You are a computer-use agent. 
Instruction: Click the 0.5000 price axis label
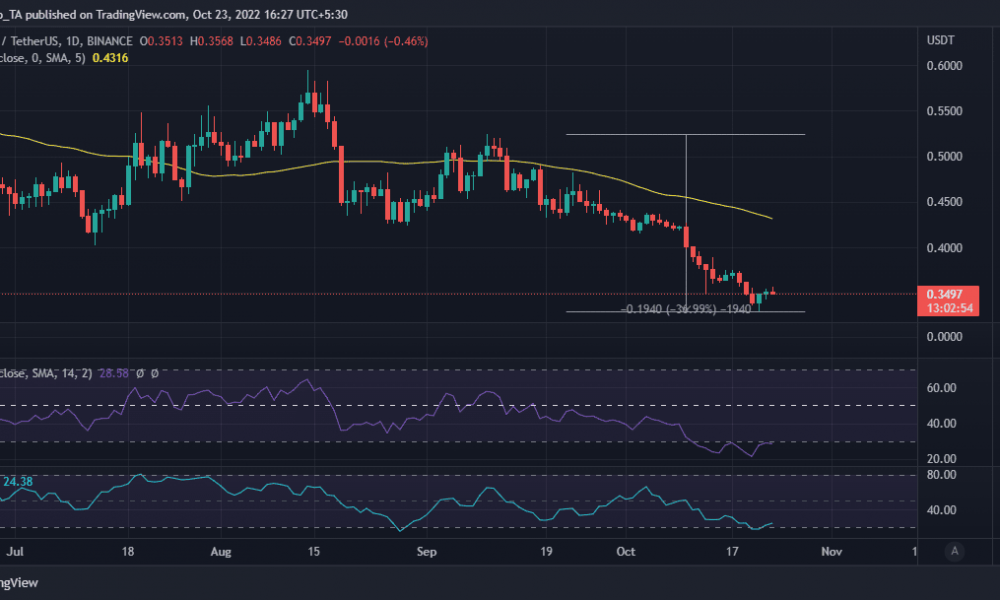click(945, 156)
